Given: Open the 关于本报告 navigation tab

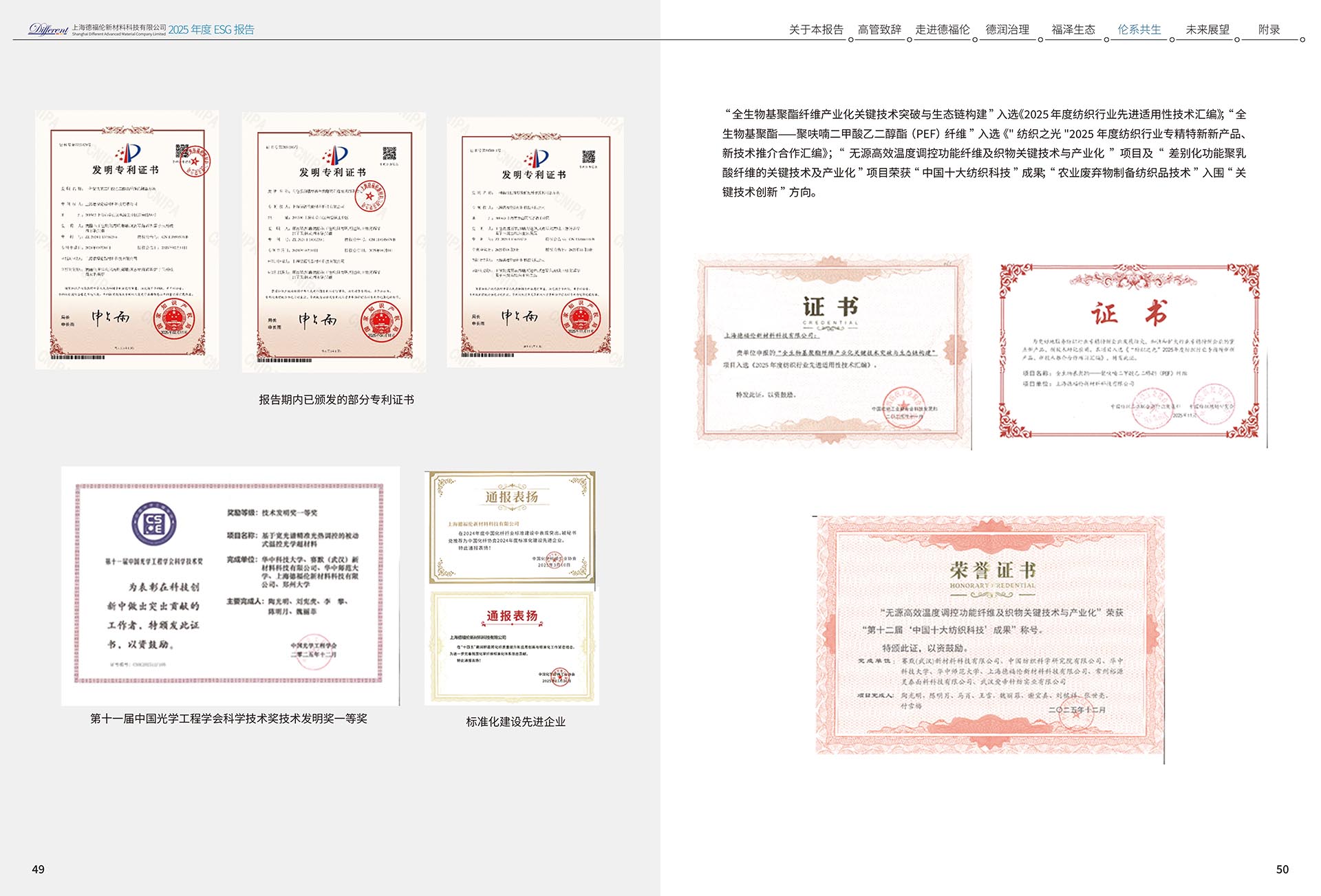Looking at the screenshot, I should (x=816, y=30).
